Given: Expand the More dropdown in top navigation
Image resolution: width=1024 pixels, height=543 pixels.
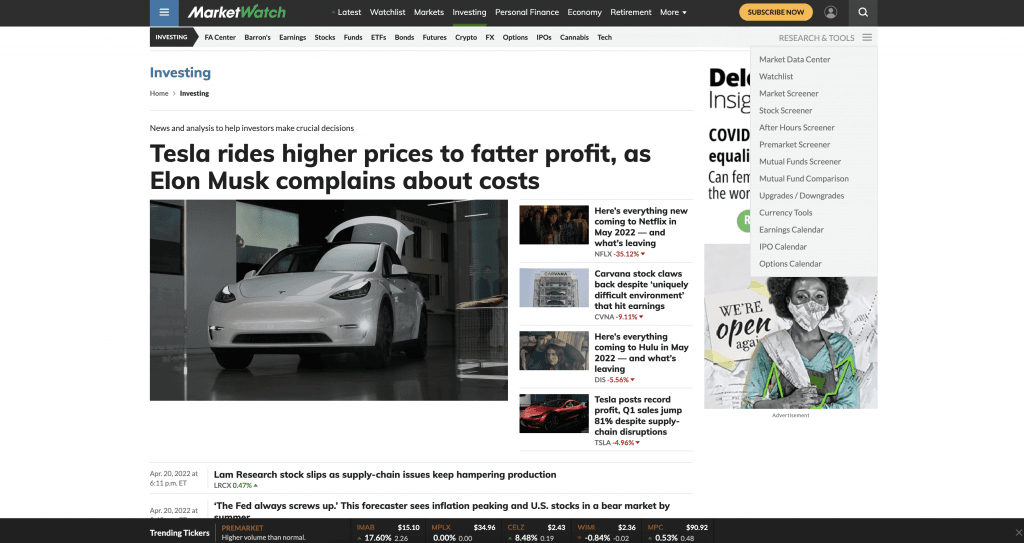Looking at the screenshot, I should 673,12.
